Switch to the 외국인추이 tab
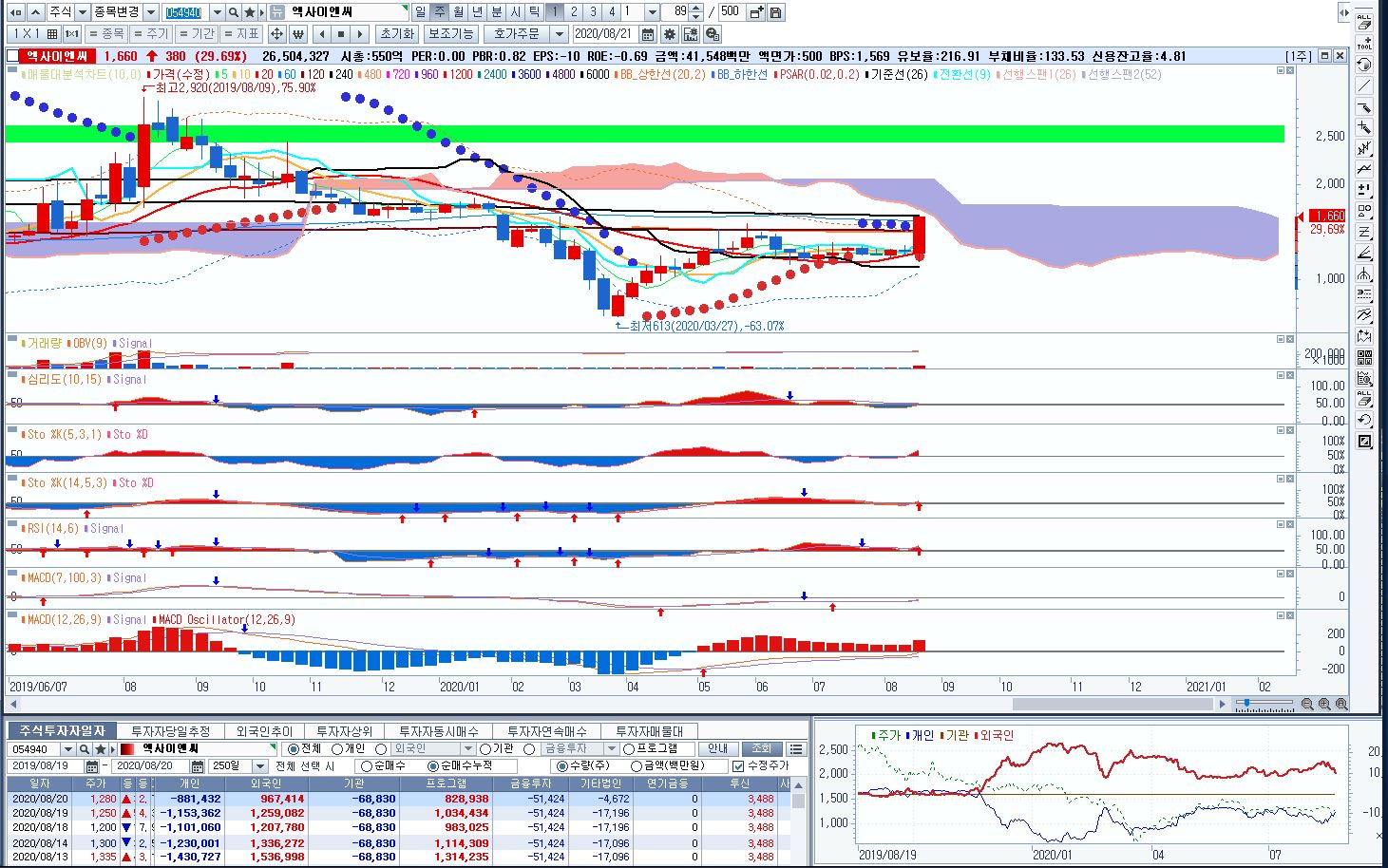Viewport: 1388px width, 868px height. pyautogui.click(x=264, y=731)
